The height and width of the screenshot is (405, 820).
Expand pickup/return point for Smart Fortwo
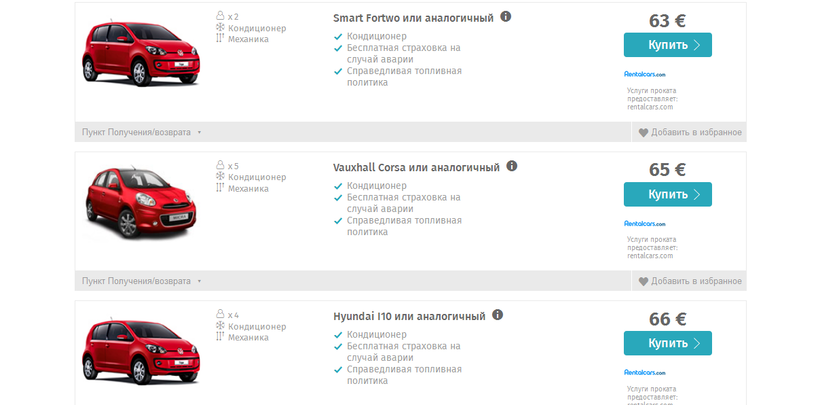[141, 132]
